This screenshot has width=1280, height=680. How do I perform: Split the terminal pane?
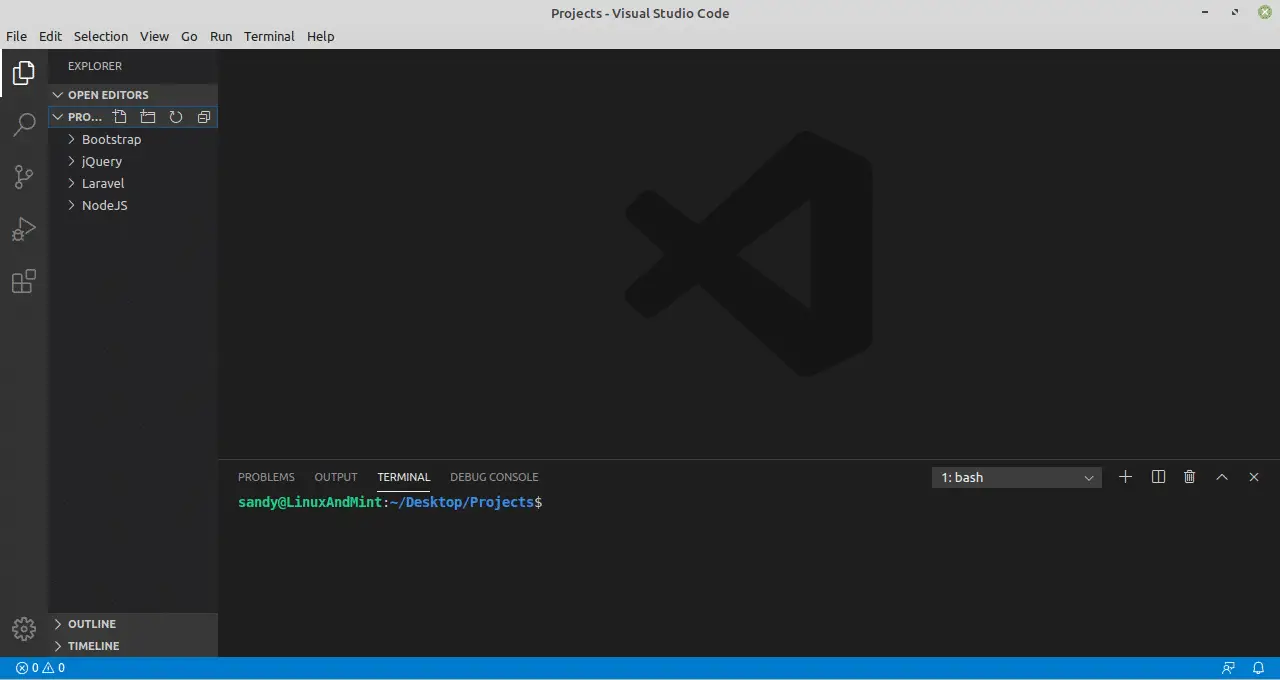click(x=1157, y=477)
